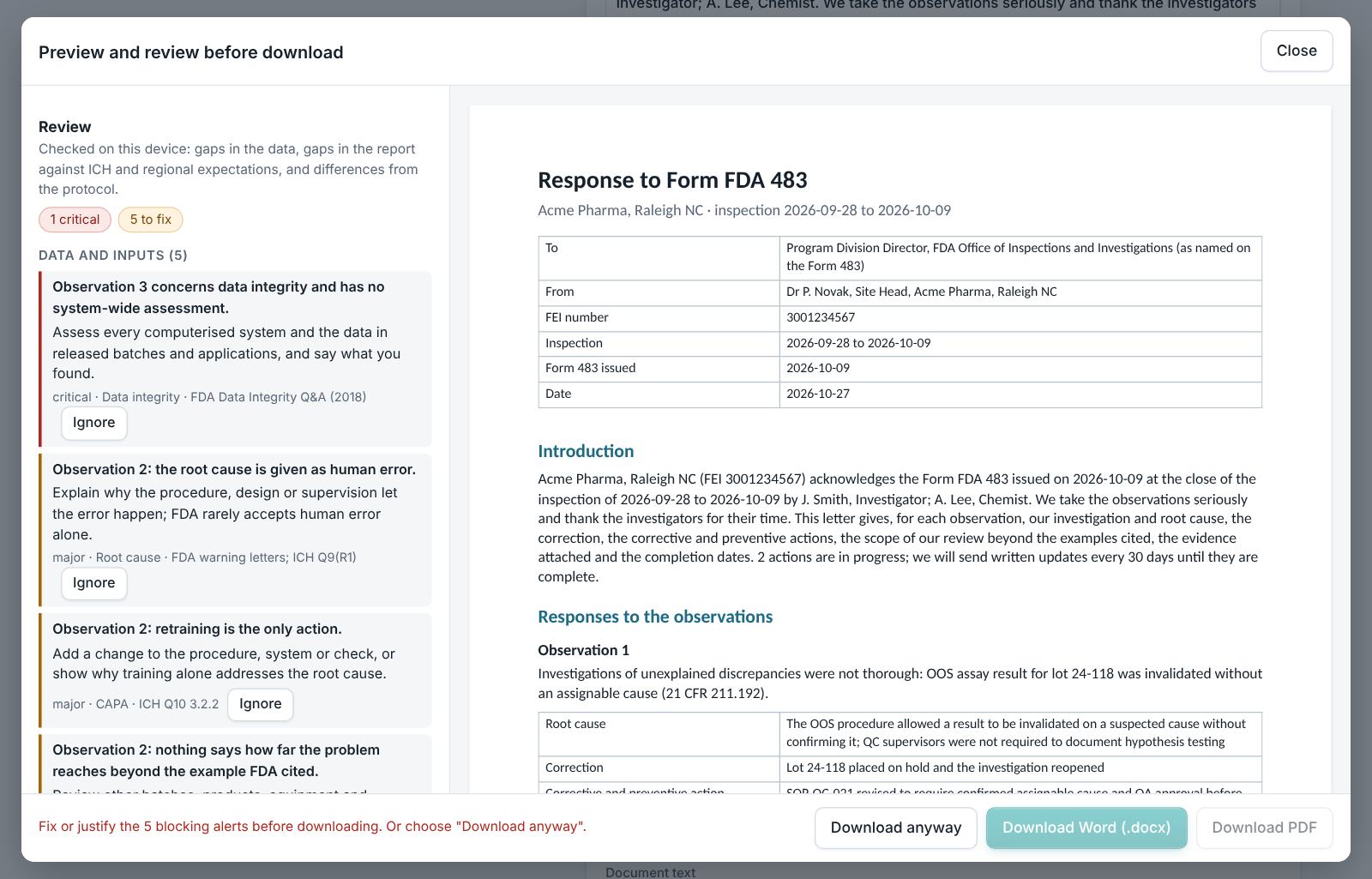This screenshot has width=1372, height=879.
Task: Select the '5 to fix' badge
Action: click(x=151, y=220)
